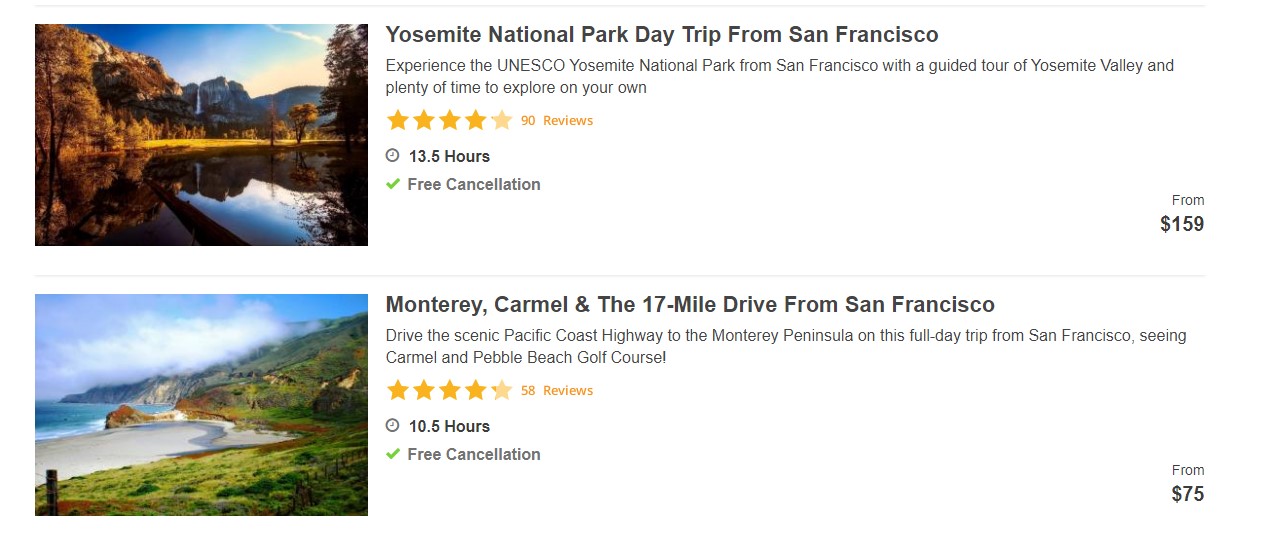This screenshot has height=536, width=1264.
Task: Click the Monterey coastline beach photo
Action: [x=201, y=405]
